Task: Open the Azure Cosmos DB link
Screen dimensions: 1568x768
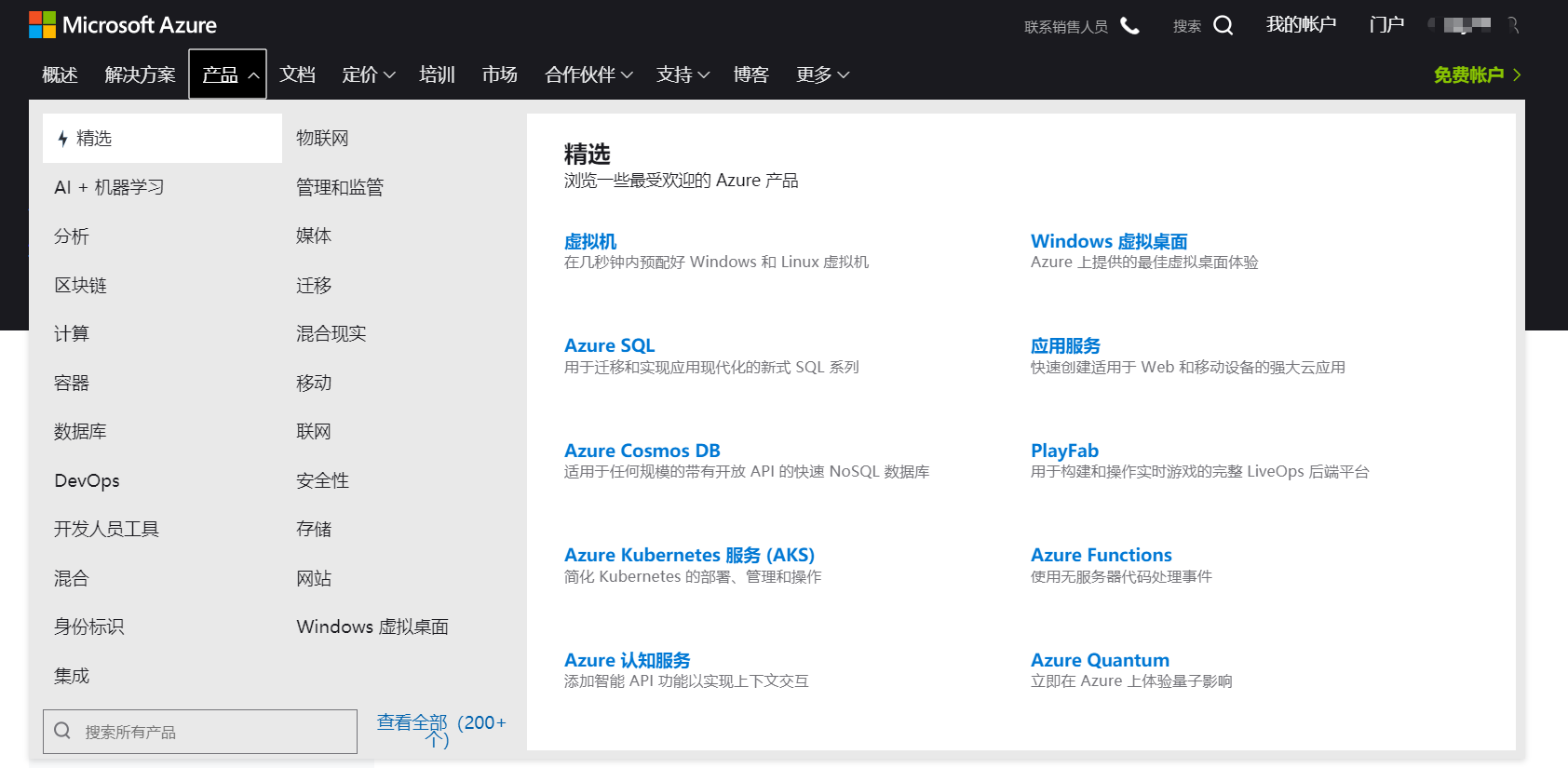Action: point(642,451)
